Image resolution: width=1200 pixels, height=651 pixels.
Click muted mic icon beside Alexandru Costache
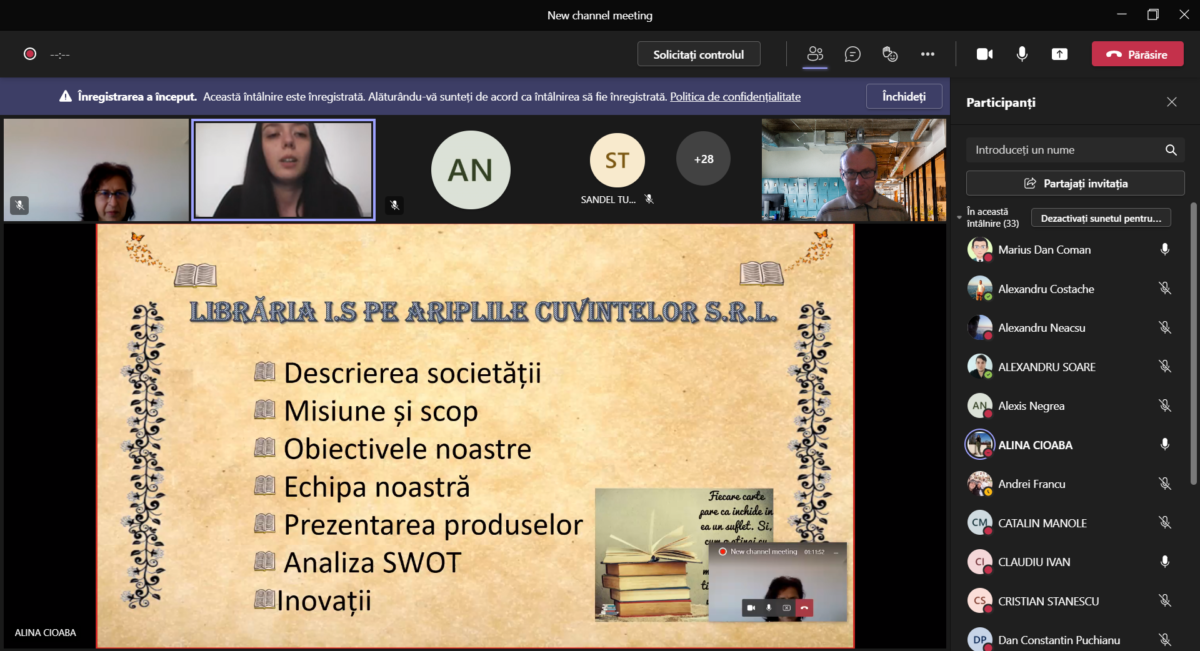click(x=1164, y=289)
